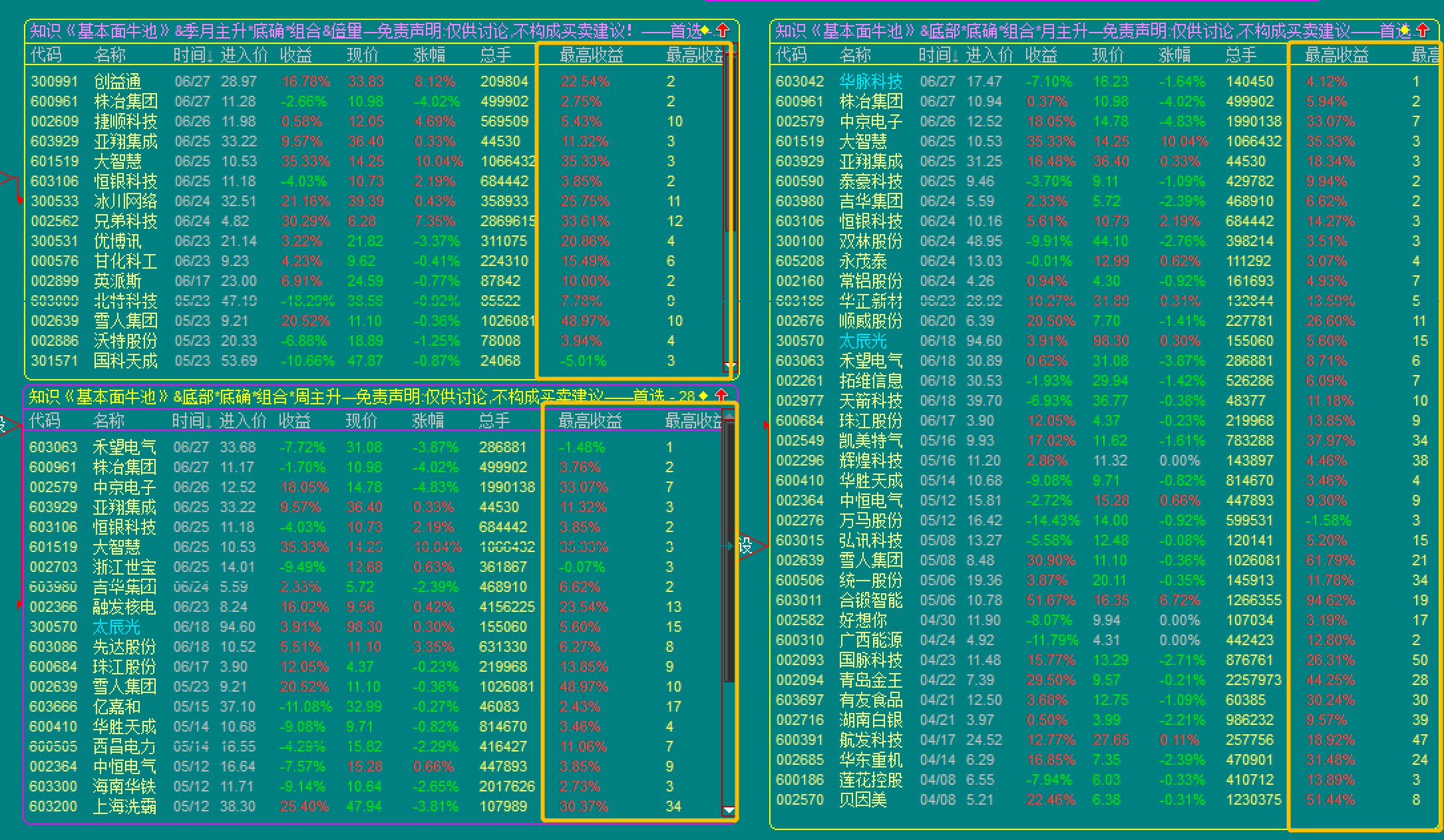Click yellow diamond in 周主升 panel title

click(x=704, y=396)
